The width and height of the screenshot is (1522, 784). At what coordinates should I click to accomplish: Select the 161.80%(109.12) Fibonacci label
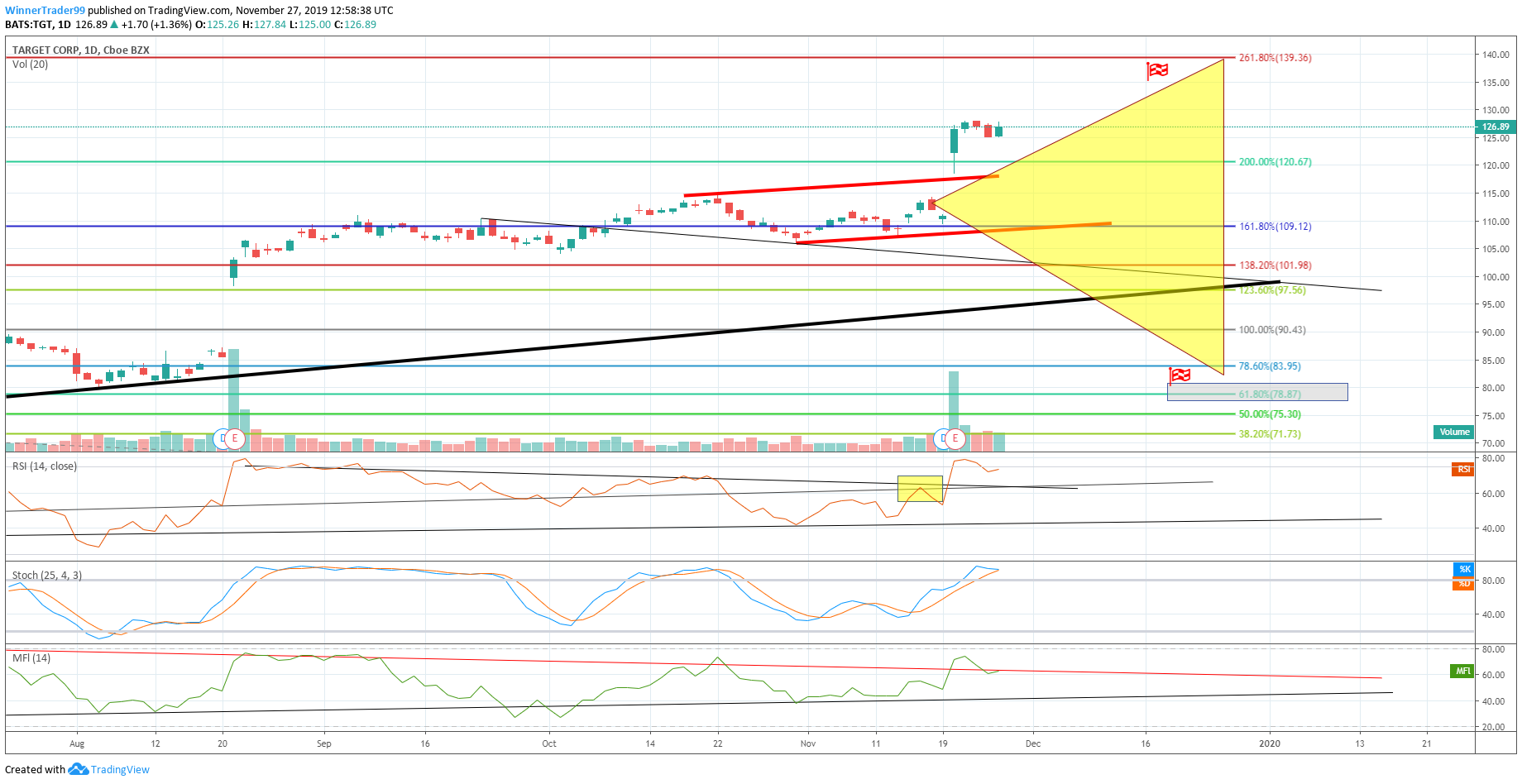pos(1275,227)
